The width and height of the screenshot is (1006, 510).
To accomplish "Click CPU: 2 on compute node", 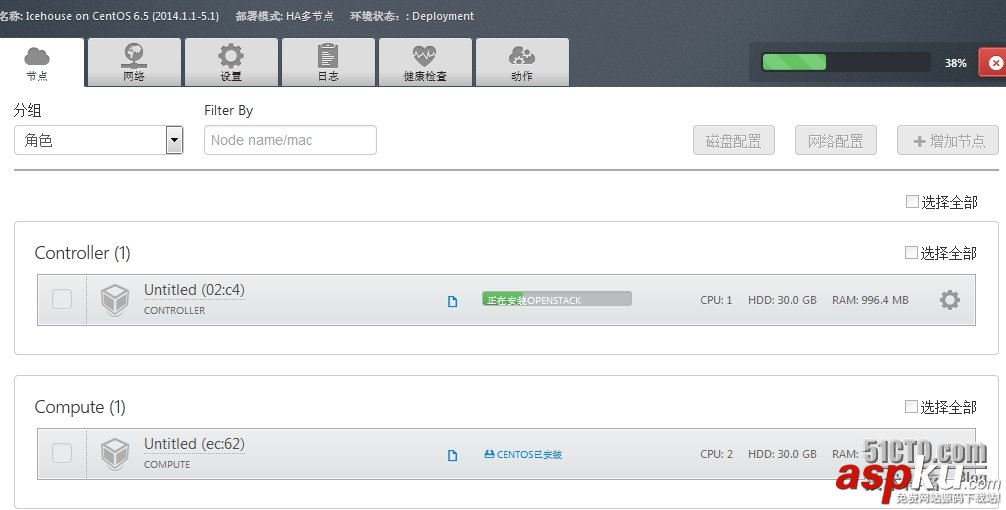I will point(716,454).
